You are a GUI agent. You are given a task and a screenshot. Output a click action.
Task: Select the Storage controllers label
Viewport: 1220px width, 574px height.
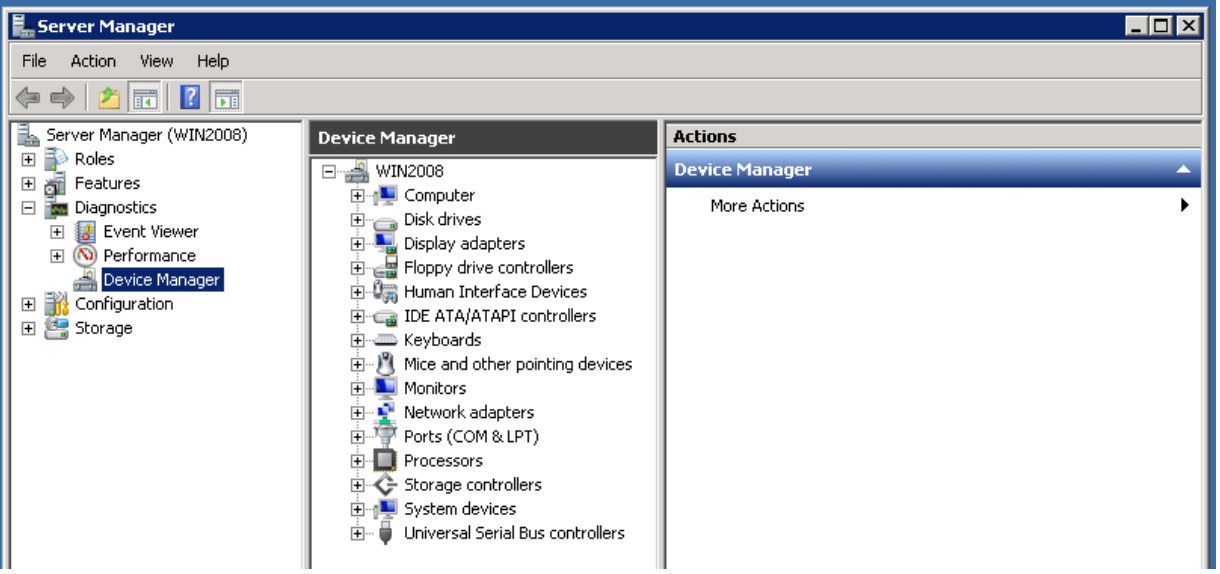click(x=473, y=484)
